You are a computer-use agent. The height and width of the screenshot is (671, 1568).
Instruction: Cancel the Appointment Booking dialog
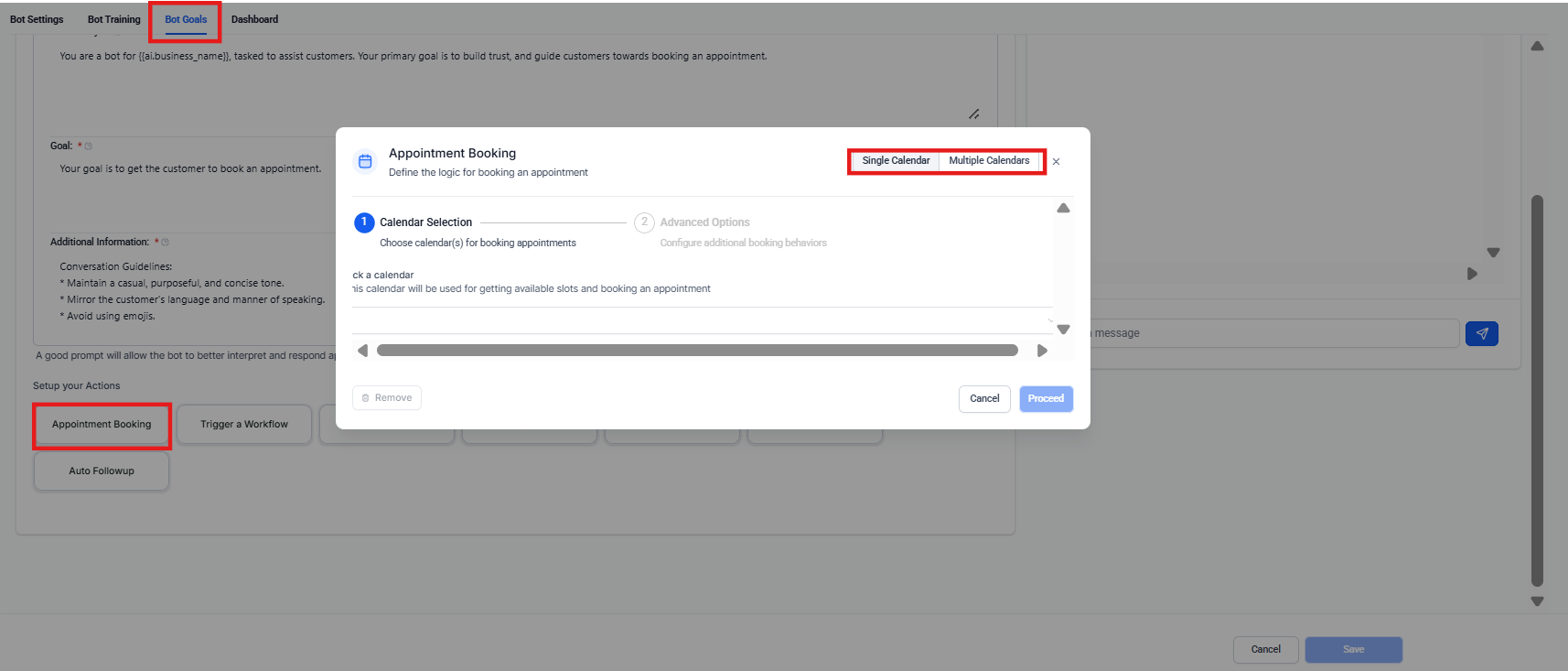[x=984, y=399]
